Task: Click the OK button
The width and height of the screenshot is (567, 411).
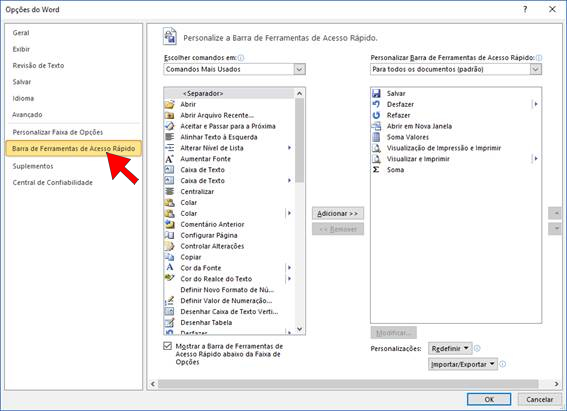Action: [x=489, y=399]
